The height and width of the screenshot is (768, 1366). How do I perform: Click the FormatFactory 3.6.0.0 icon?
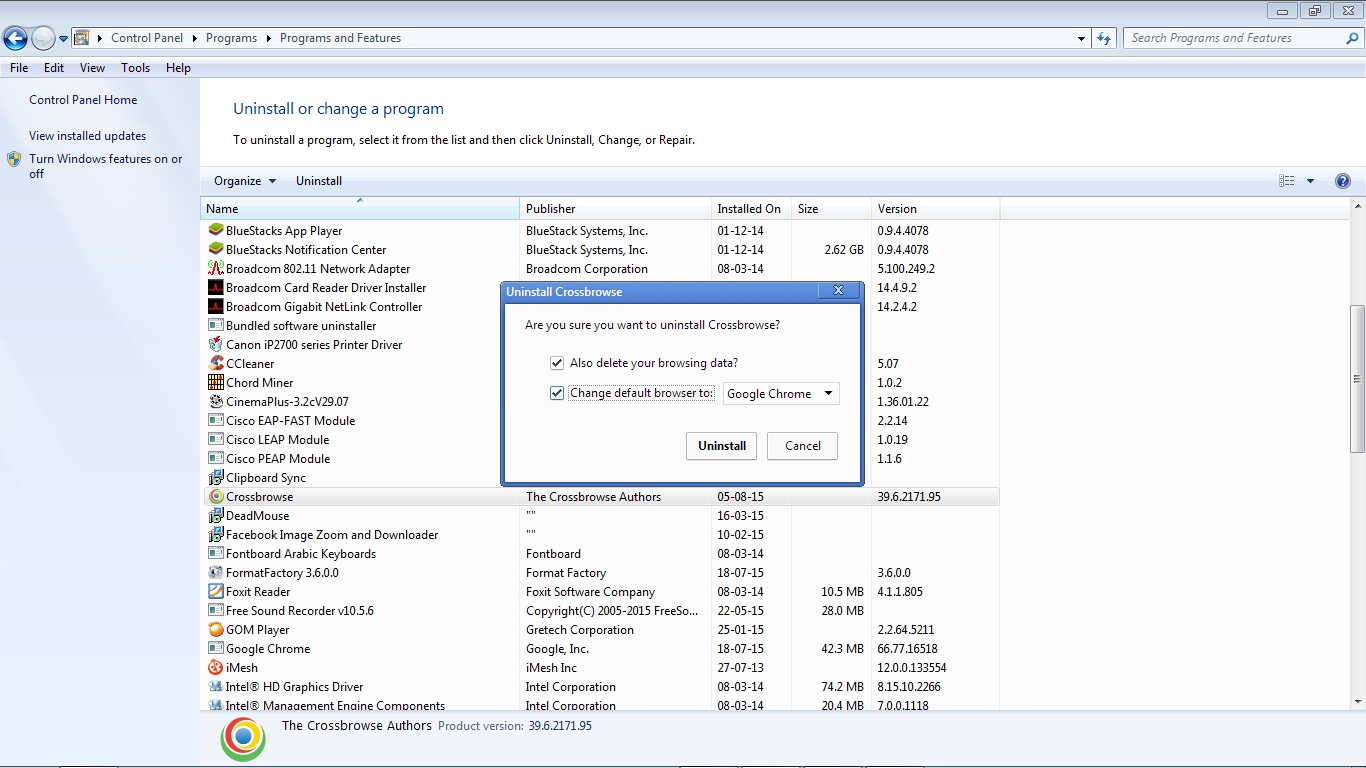216,573
